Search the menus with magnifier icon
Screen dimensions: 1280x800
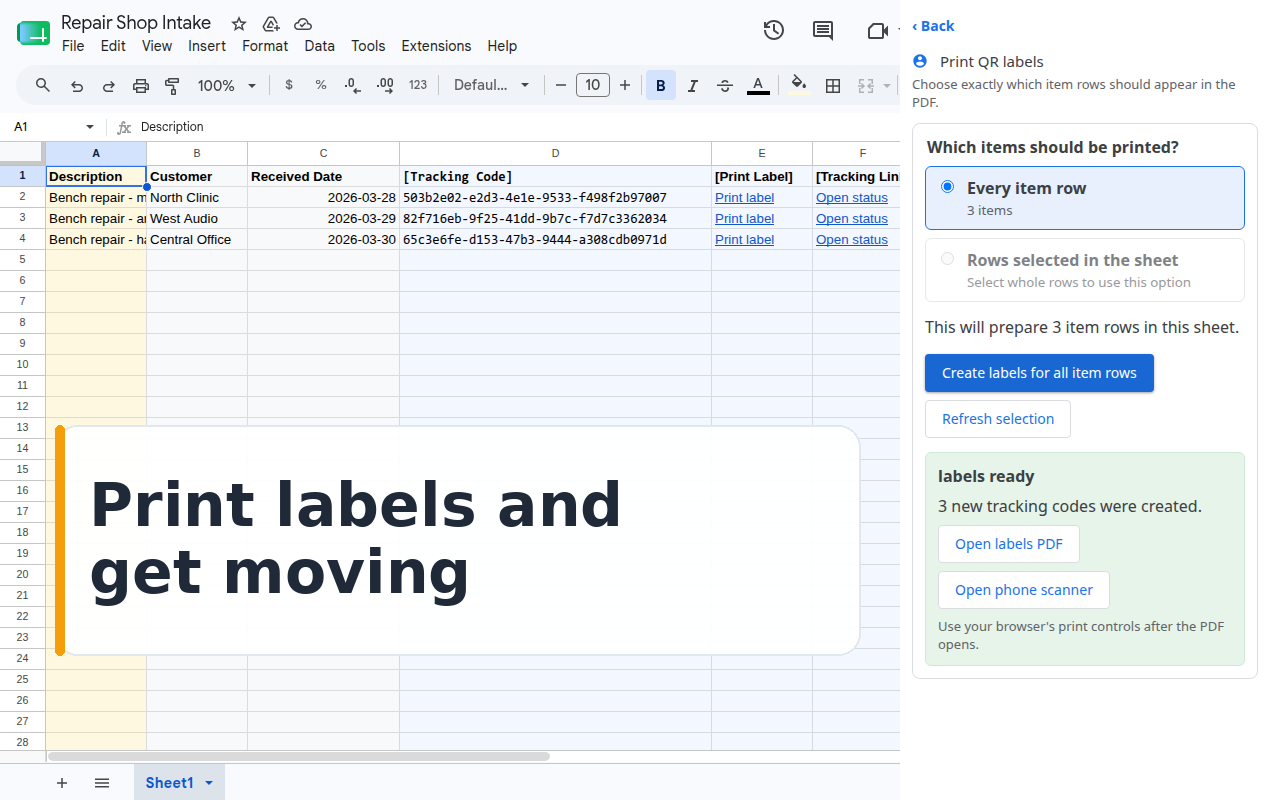pos(43,85)
